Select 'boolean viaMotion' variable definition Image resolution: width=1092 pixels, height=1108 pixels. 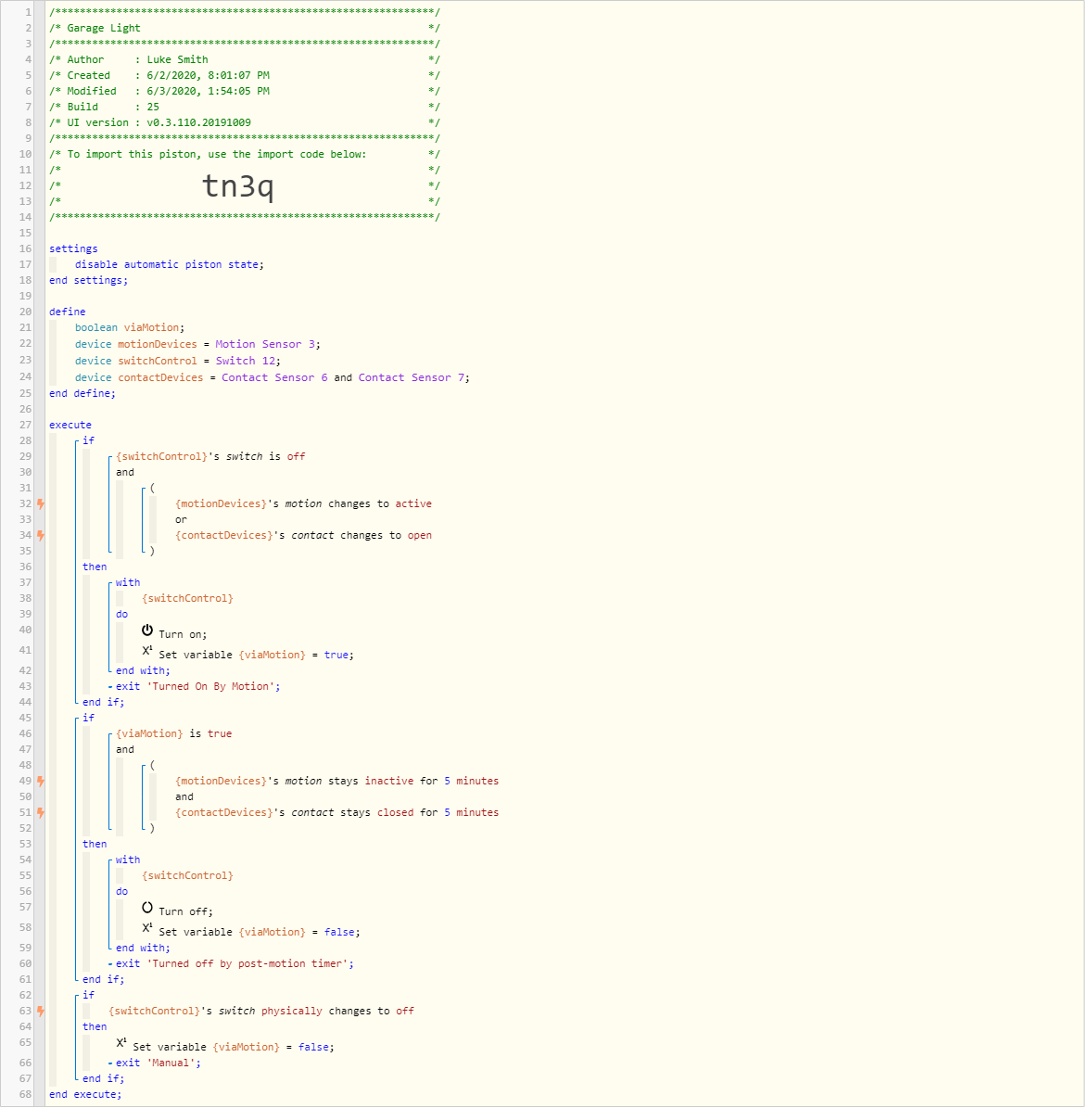(130, 328)
